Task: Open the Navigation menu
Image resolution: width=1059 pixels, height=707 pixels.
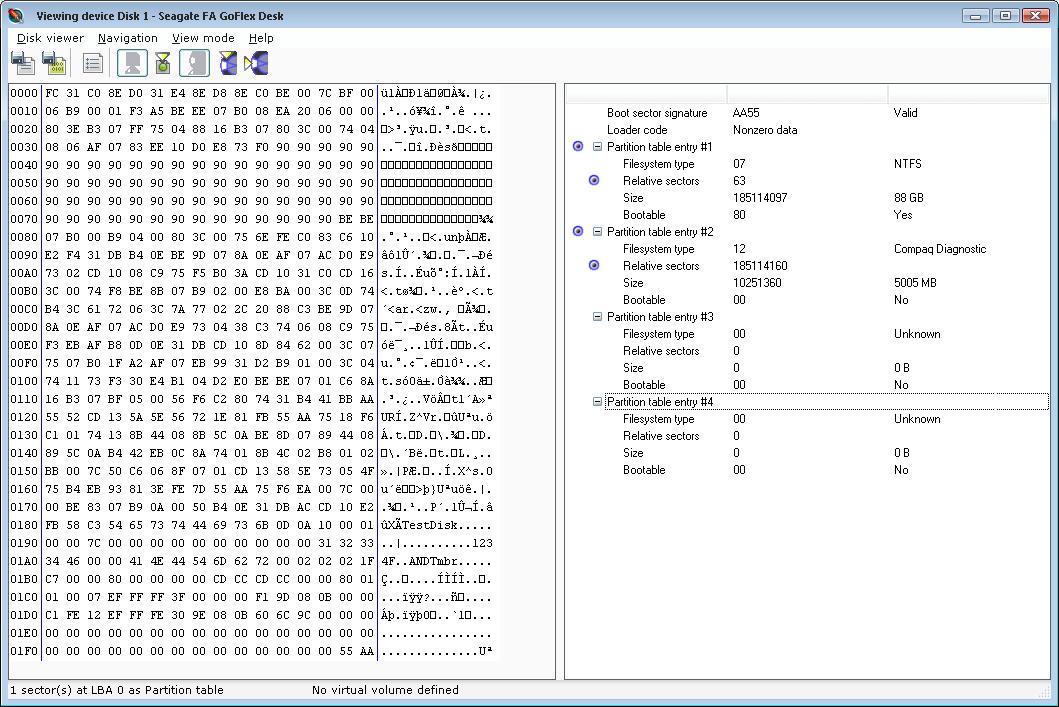Action: coord(128,38)
